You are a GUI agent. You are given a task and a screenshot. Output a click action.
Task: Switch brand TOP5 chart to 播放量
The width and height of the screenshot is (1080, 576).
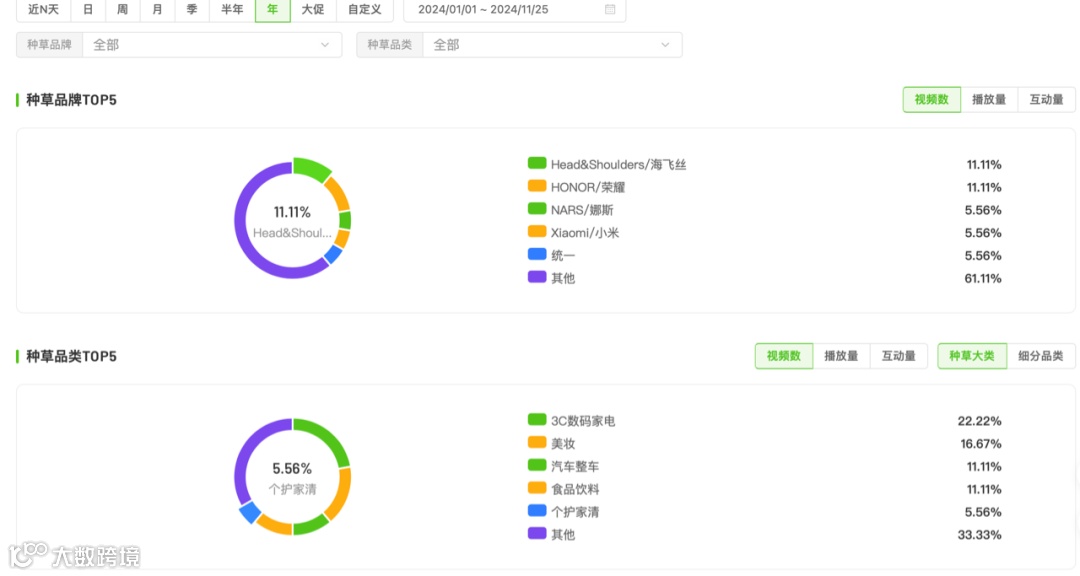[x=988, y=100]
